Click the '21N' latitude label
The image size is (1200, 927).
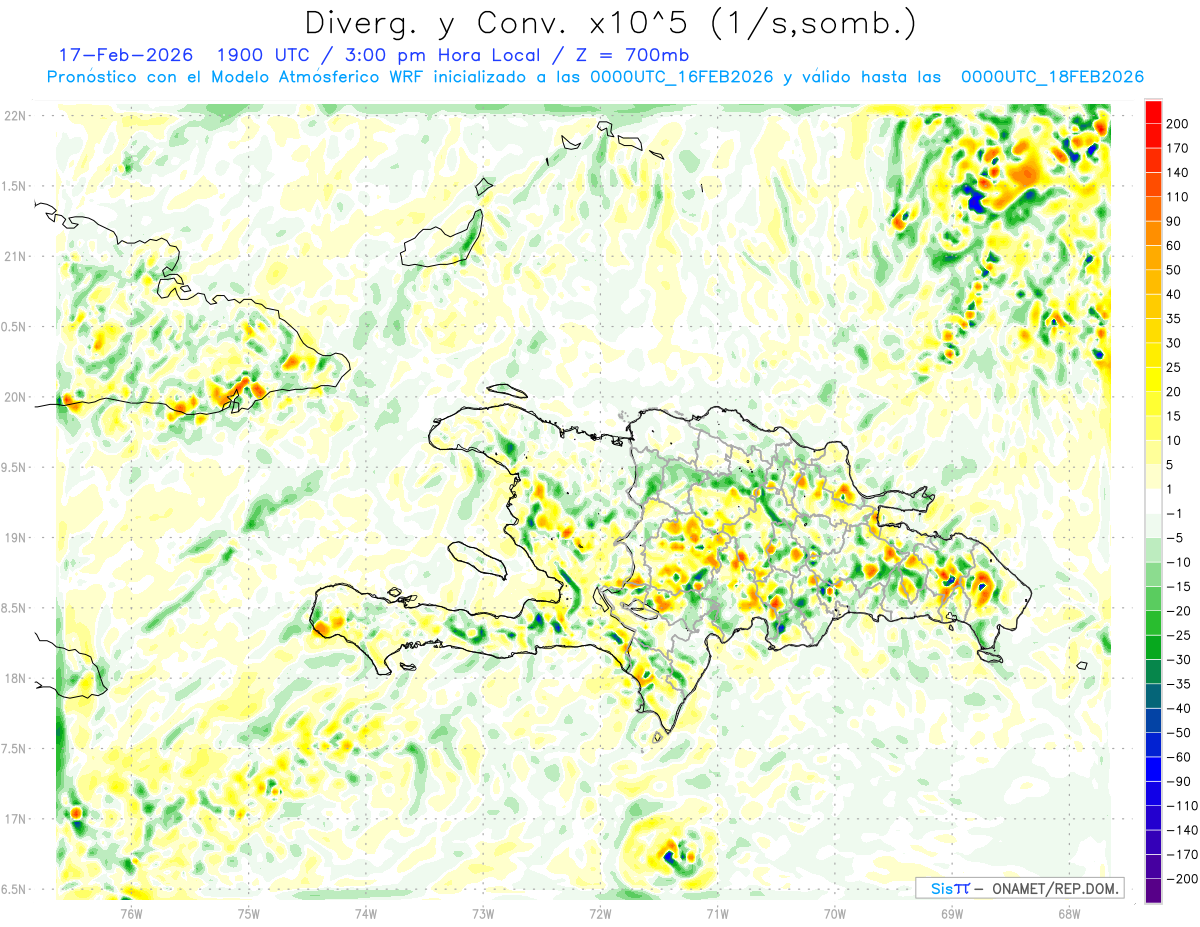[x=15, y=256]
